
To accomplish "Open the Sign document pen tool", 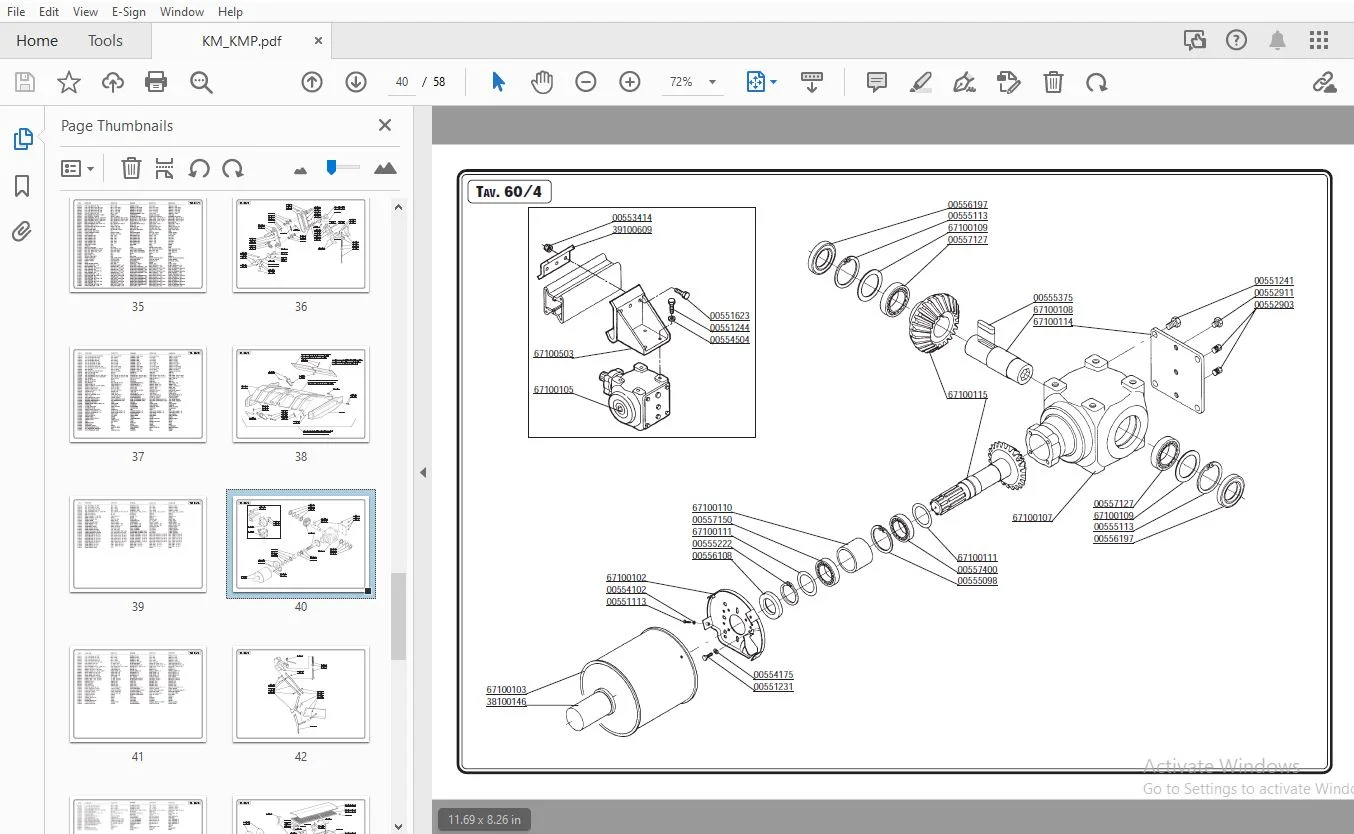I will (965, 82).
